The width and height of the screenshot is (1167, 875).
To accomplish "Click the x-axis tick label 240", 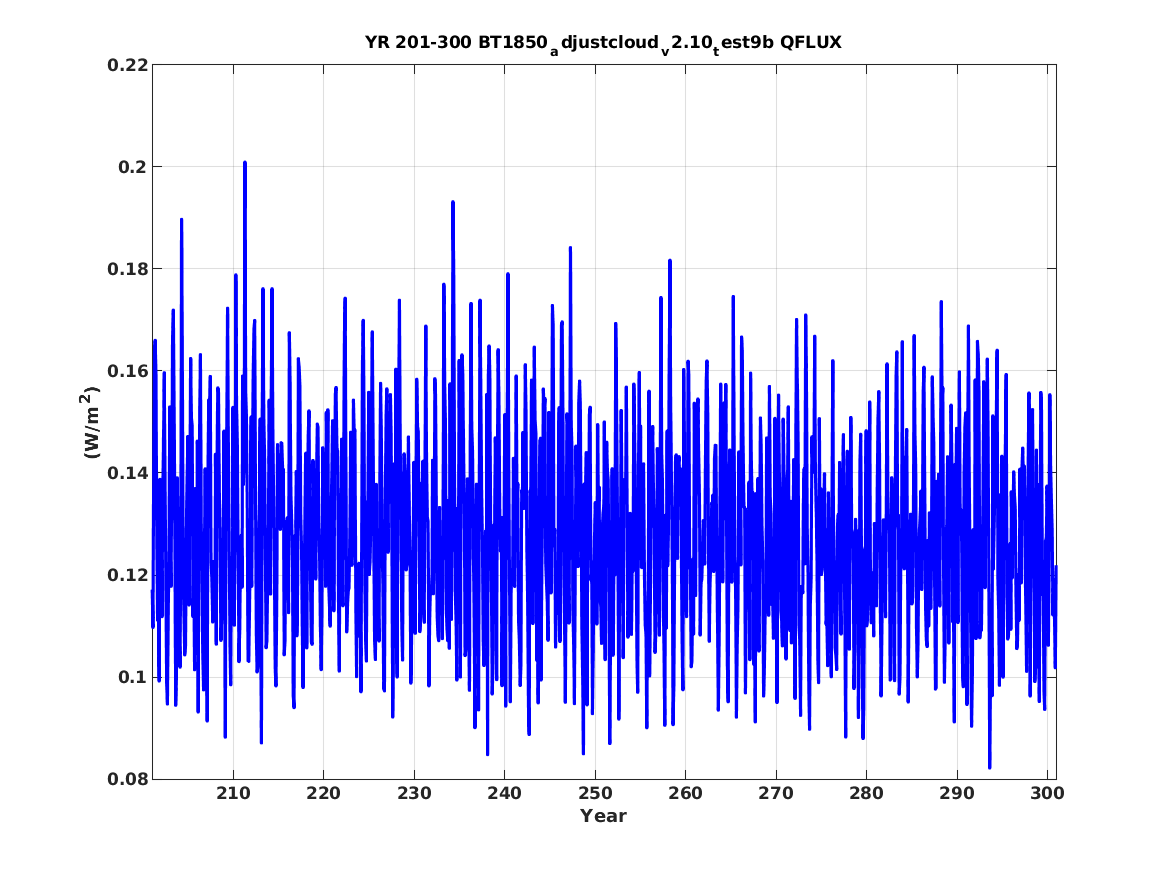I will (505, 794).
